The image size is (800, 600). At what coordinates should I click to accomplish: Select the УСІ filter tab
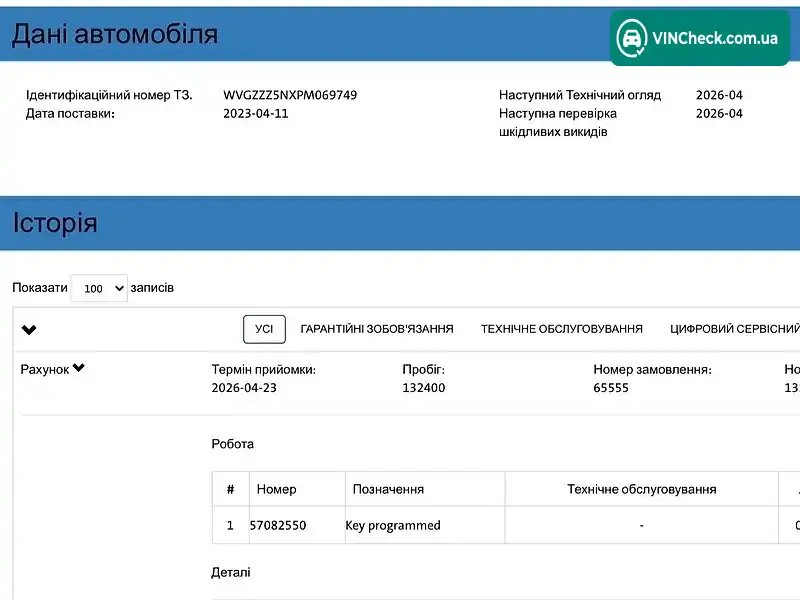point(264,329)
